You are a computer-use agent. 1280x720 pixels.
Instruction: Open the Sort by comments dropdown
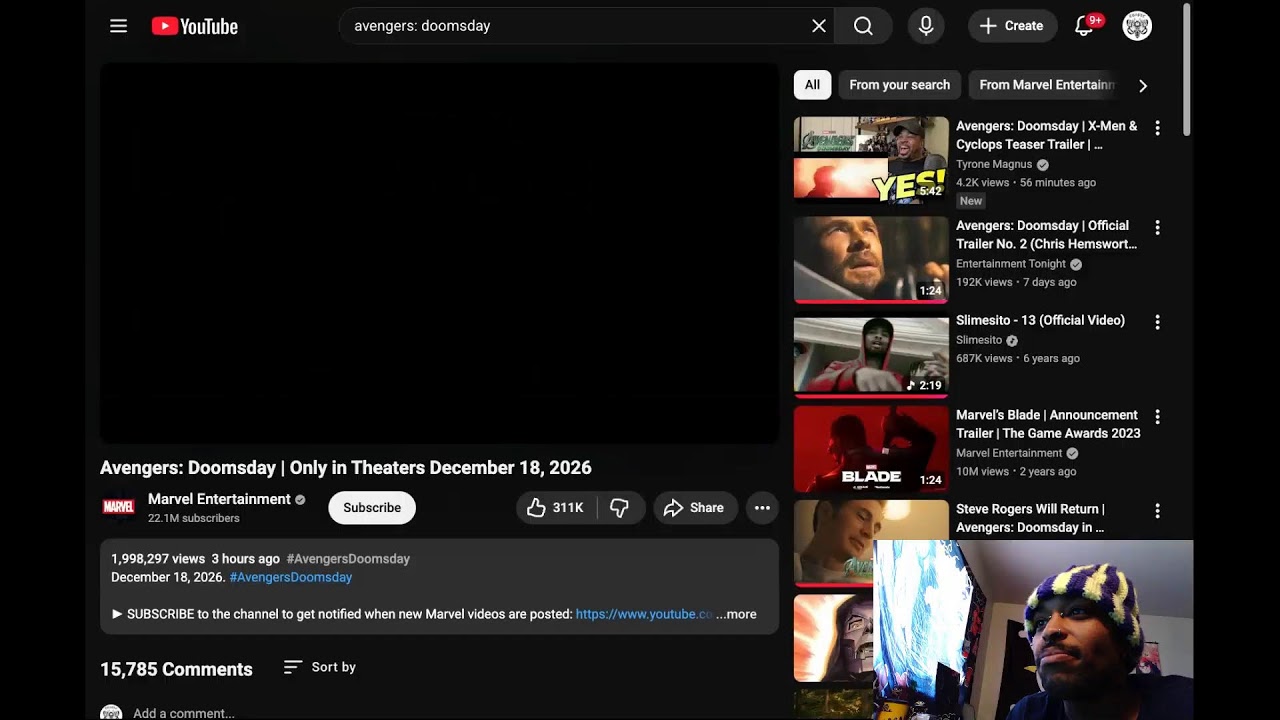(320, 667)
